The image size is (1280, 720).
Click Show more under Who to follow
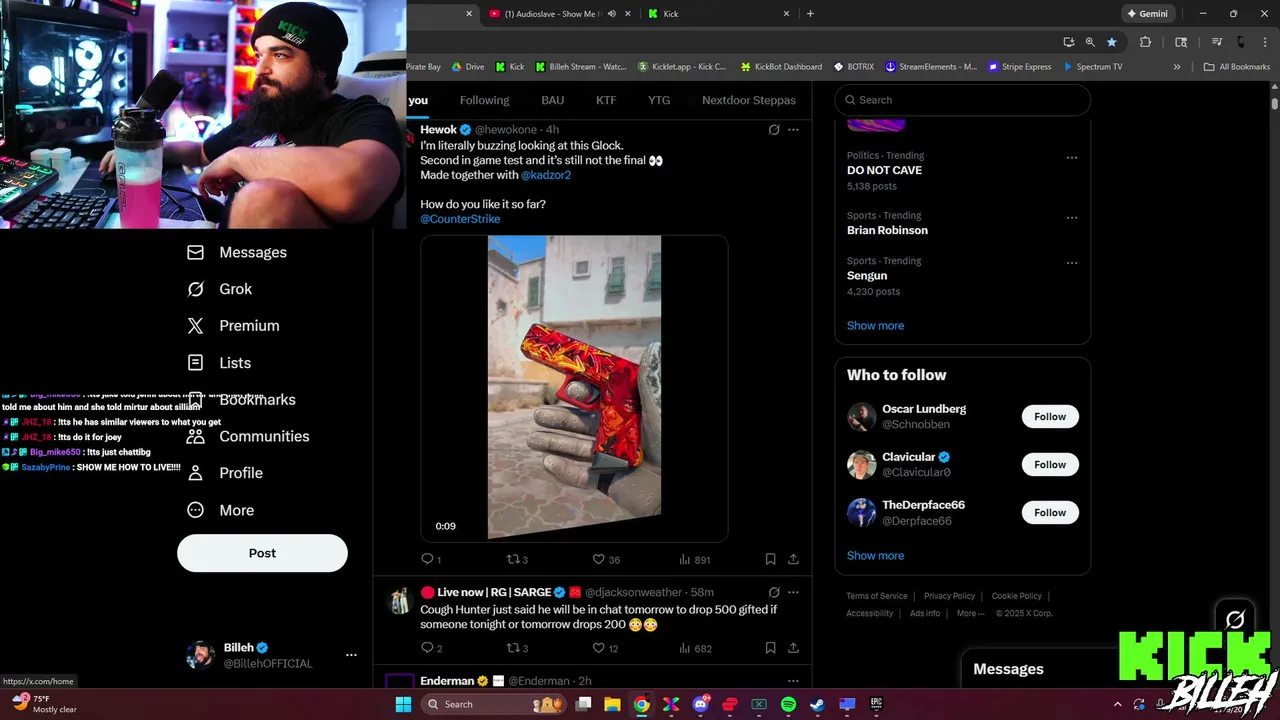click(x=875, y=555)
